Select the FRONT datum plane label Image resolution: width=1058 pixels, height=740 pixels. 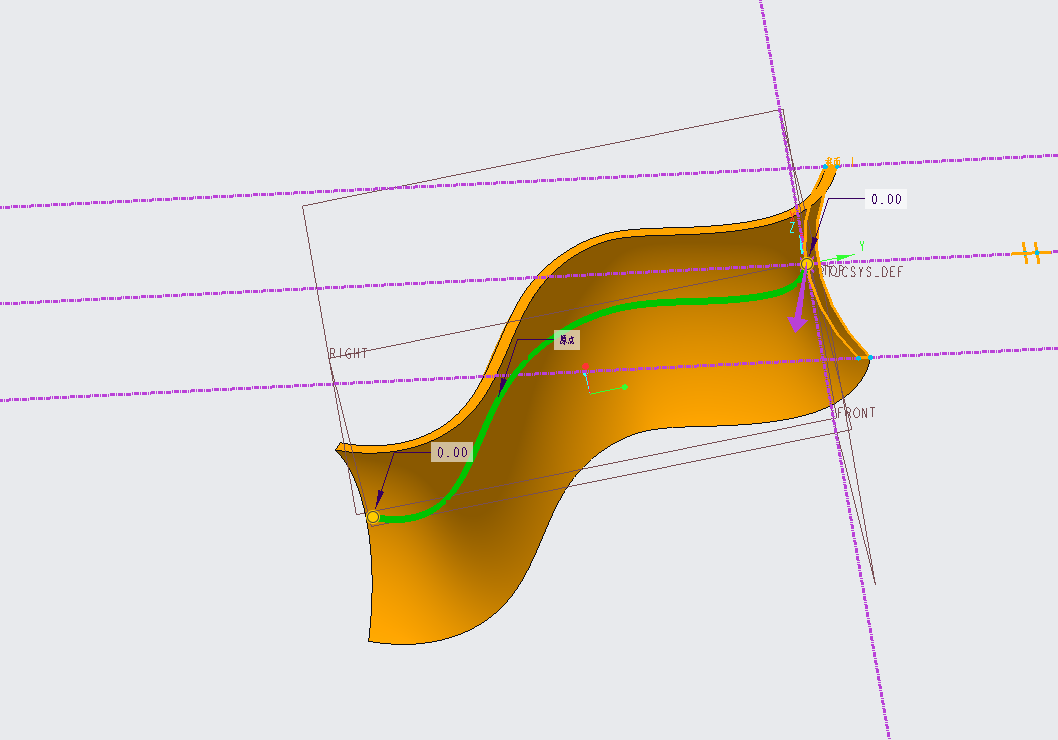click(856, 412)
